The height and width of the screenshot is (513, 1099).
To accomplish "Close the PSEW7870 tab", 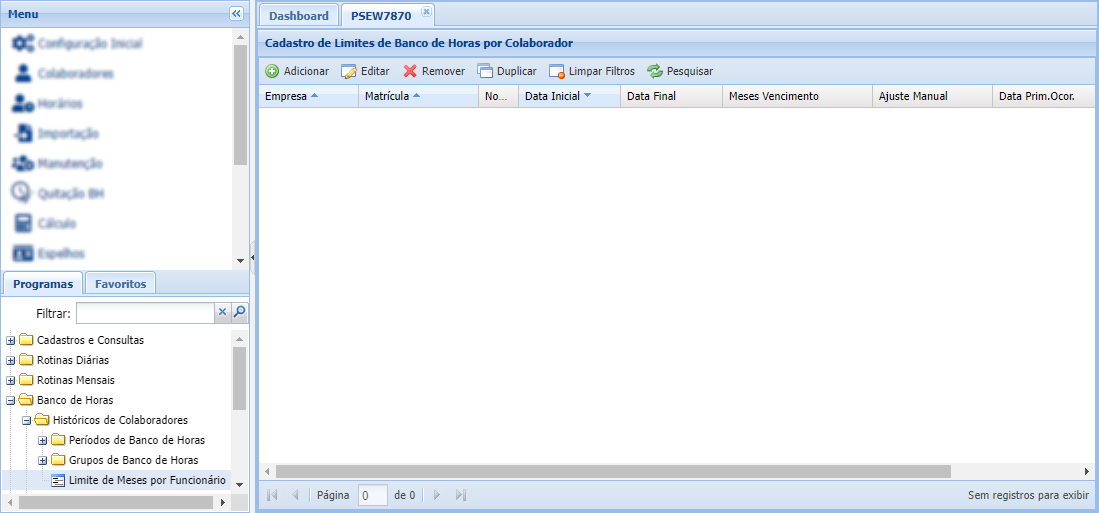I will (425, 12).
